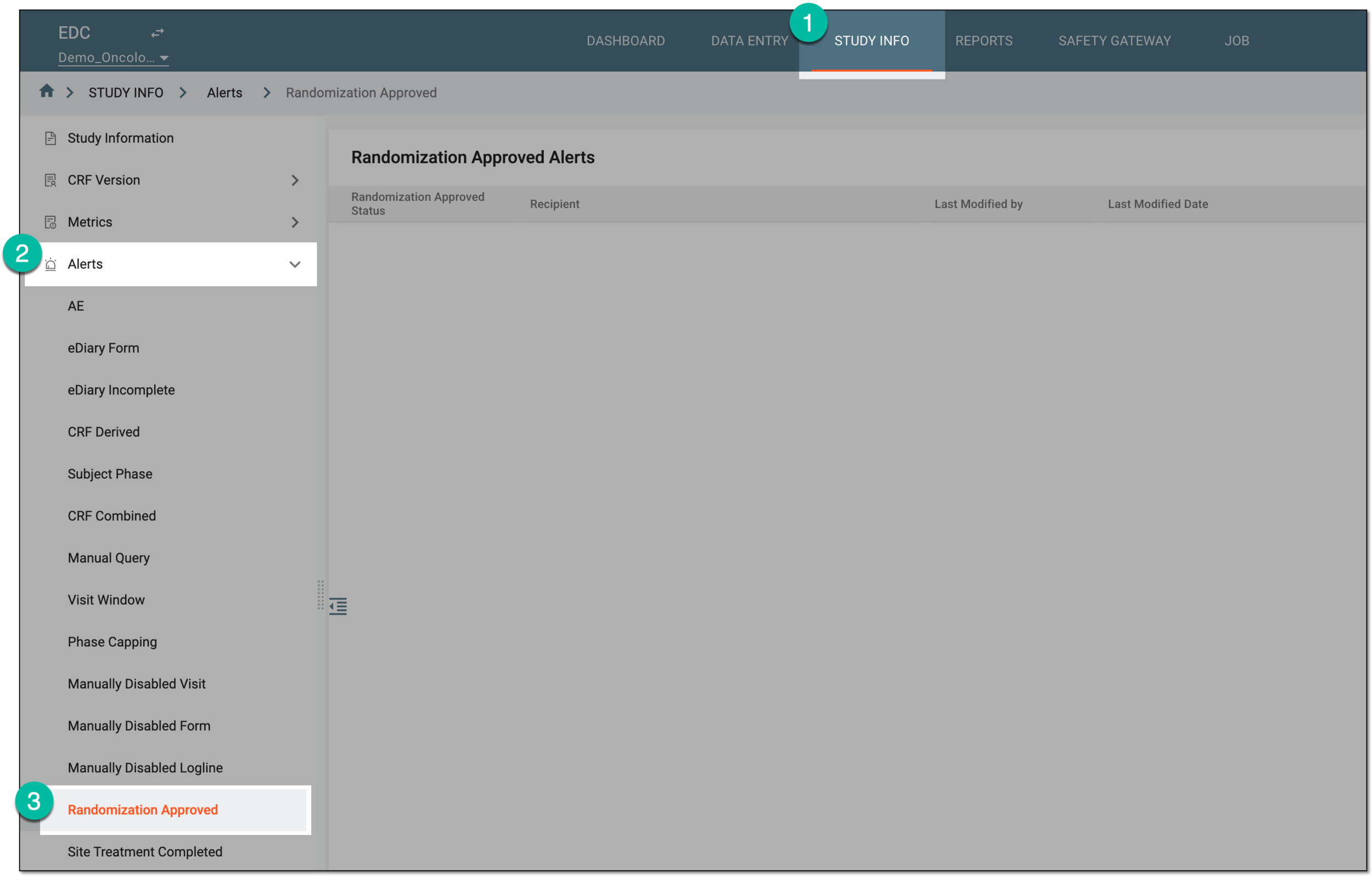Click the home icon in breadcrumb
The height and width of the screenshot is (876, 1372).
(47, 91)
